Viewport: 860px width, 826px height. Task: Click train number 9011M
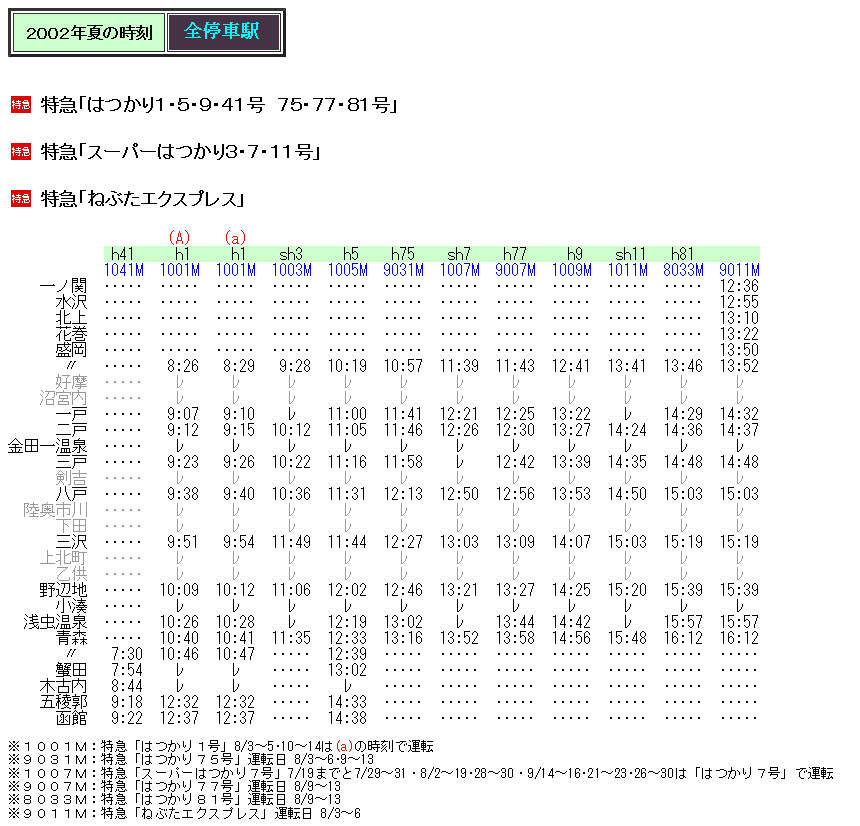coord(739,270)
